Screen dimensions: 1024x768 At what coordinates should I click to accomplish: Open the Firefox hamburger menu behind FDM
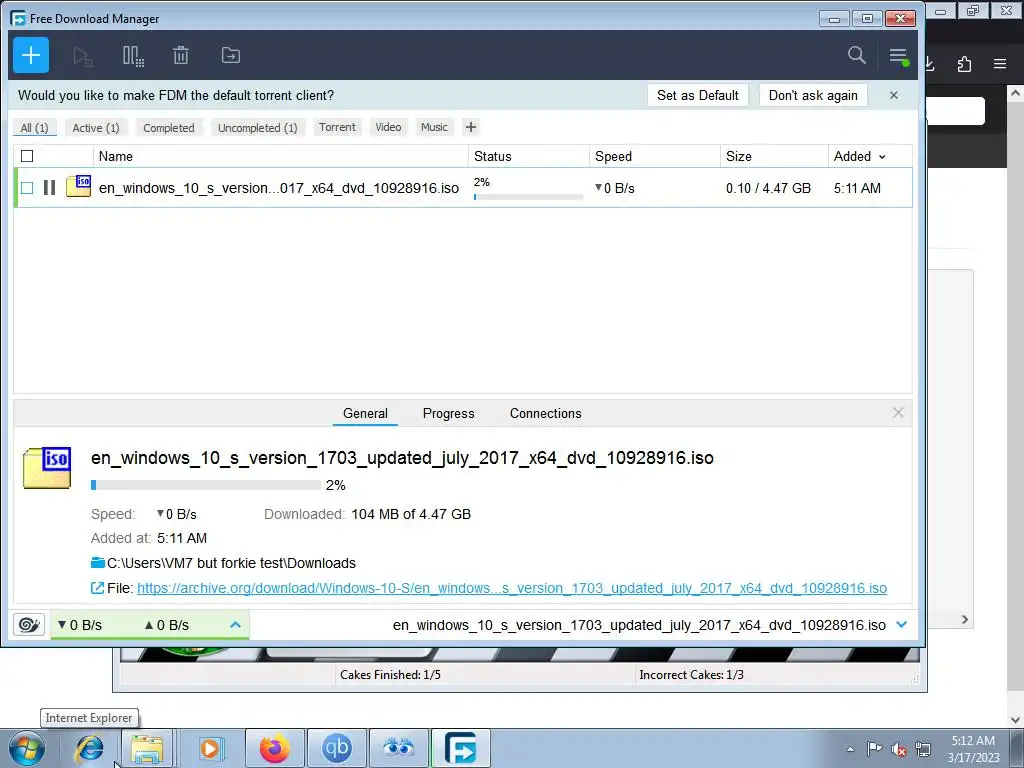click(1000, 64)
